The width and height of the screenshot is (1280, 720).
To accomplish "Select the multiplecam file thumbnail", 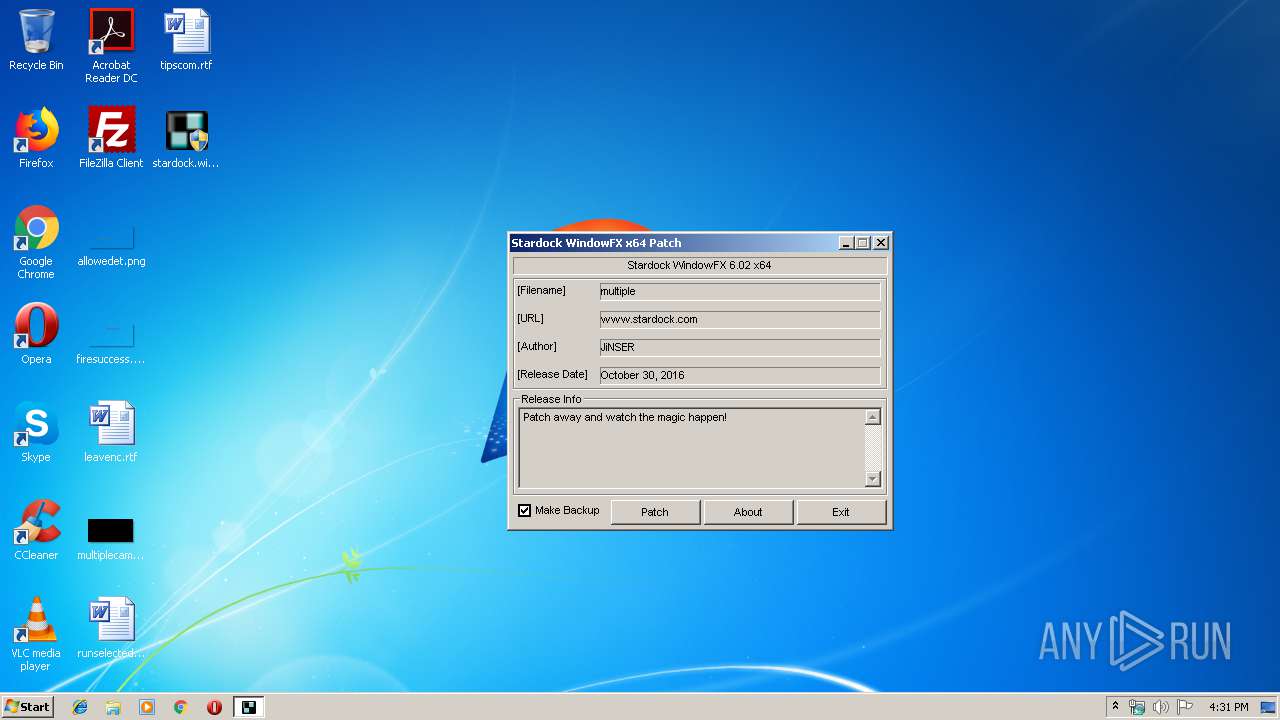I will point(111,538).
